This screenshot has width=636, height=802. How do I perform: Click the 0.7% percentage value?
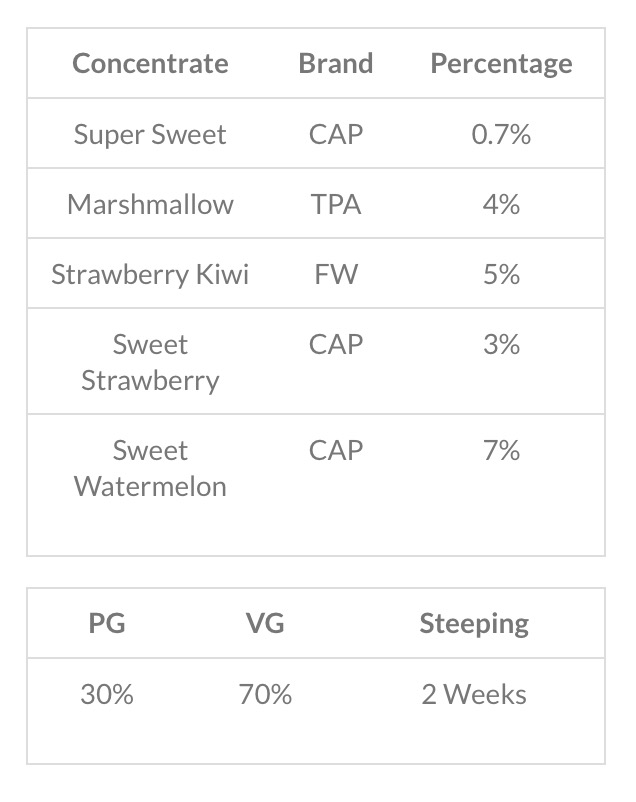[x=501, y=134]
